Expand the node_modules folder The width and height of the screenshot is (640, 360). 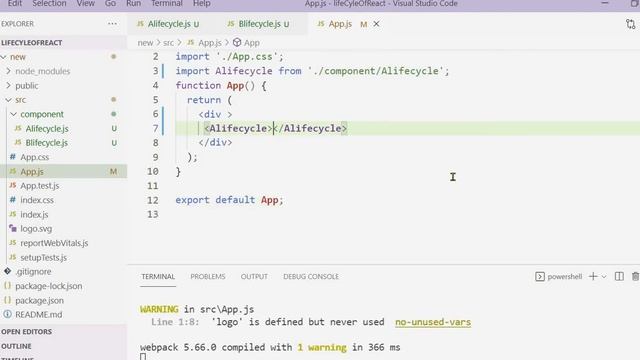click(x=9, y=71)
